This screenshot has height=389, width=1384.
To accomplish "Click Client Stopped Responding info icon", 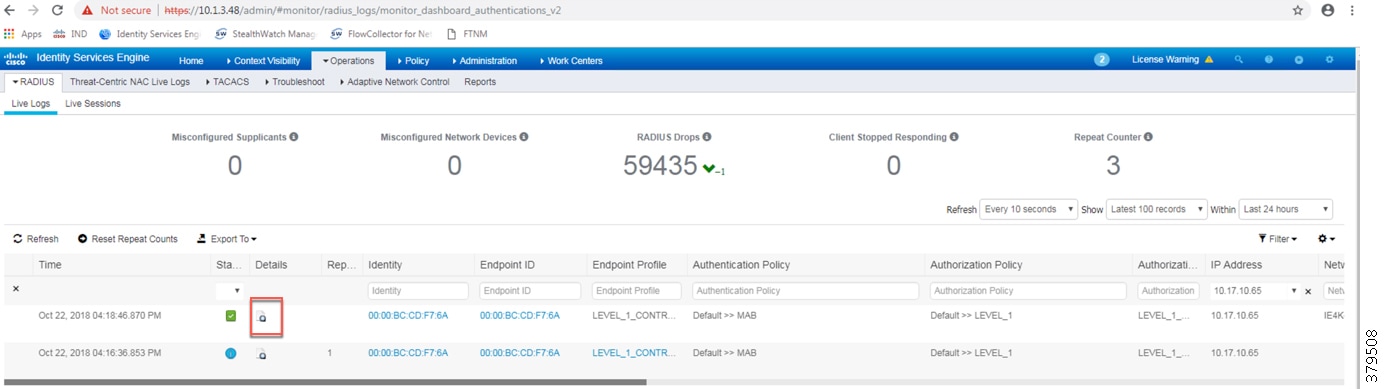I will coord(954,136).
